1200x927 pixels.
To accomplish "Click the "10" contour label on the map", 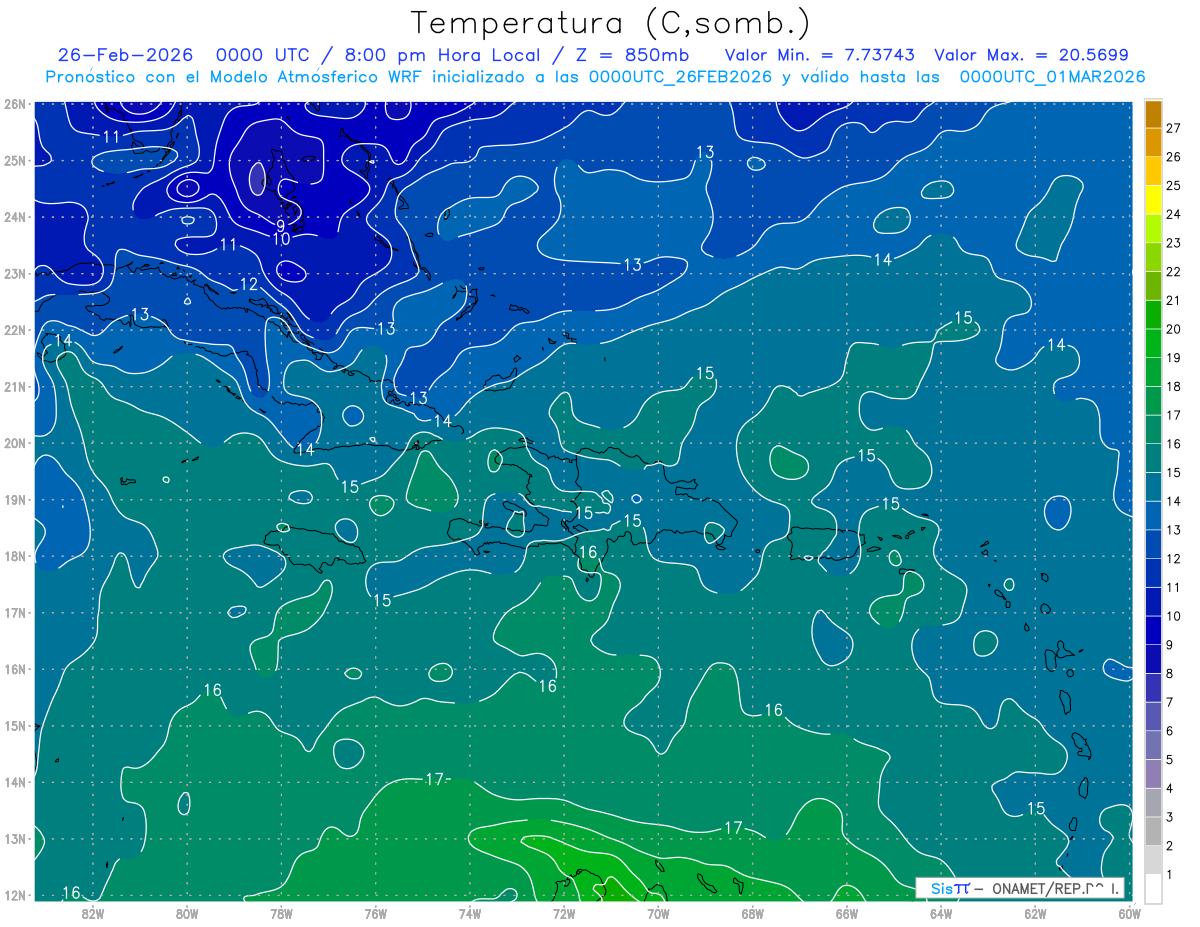I will [x=281, y=239].
